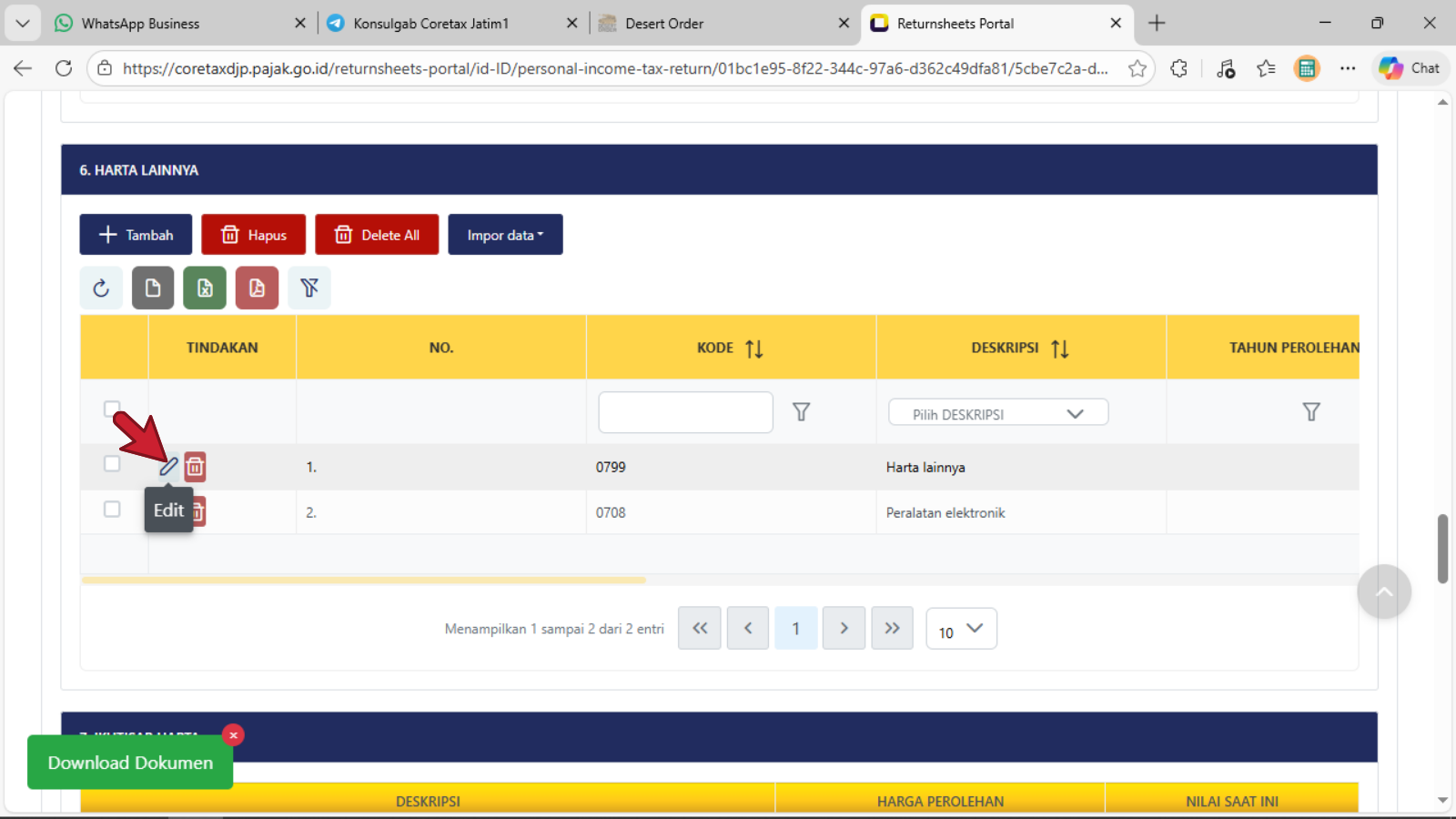The width and height of the screenshot is (1456, 819).
Task: Click the gray document export icon
Action: 153,288
